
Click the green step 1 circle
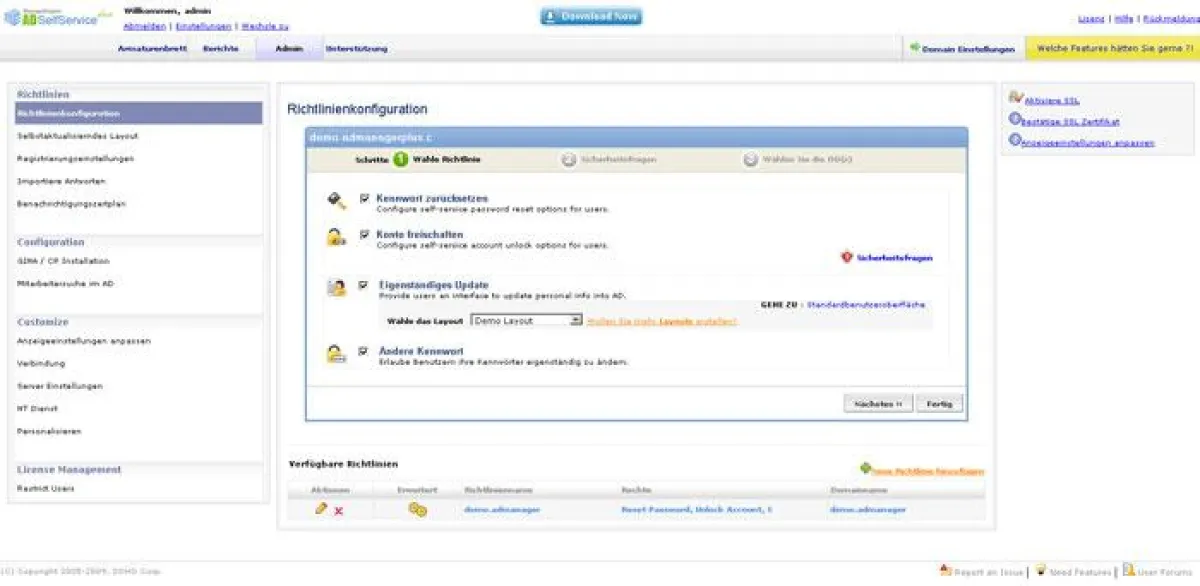point(400,159)
